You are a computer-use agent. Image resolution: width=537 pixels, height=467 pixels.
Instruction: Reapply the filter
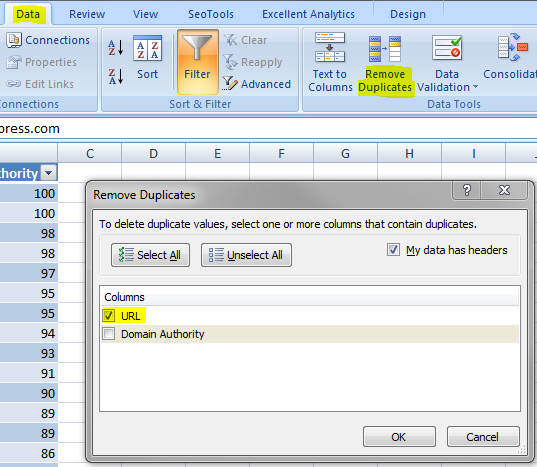click(253, 62)
